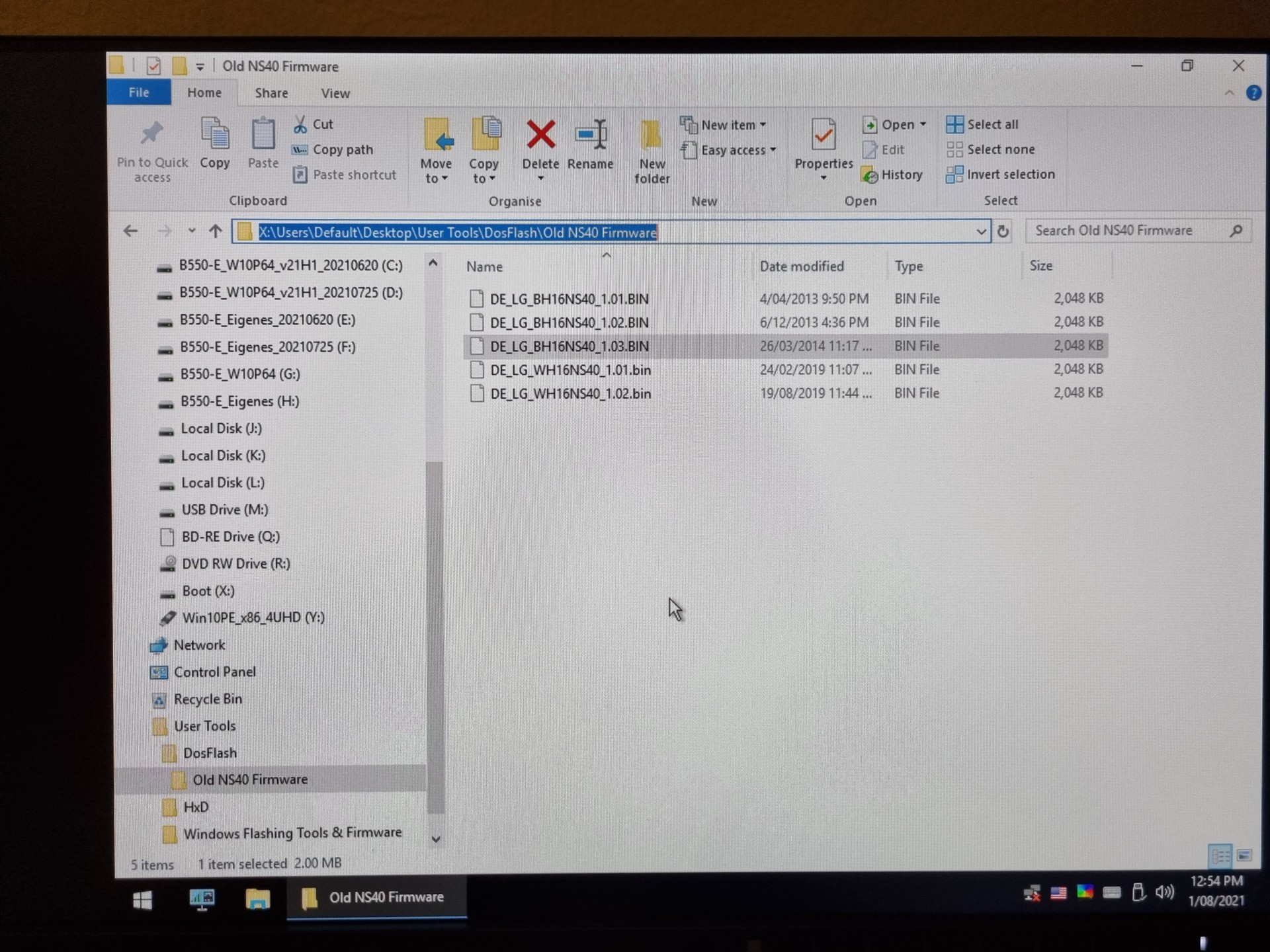
Task: Click Select all button
Action: (983, 124)
